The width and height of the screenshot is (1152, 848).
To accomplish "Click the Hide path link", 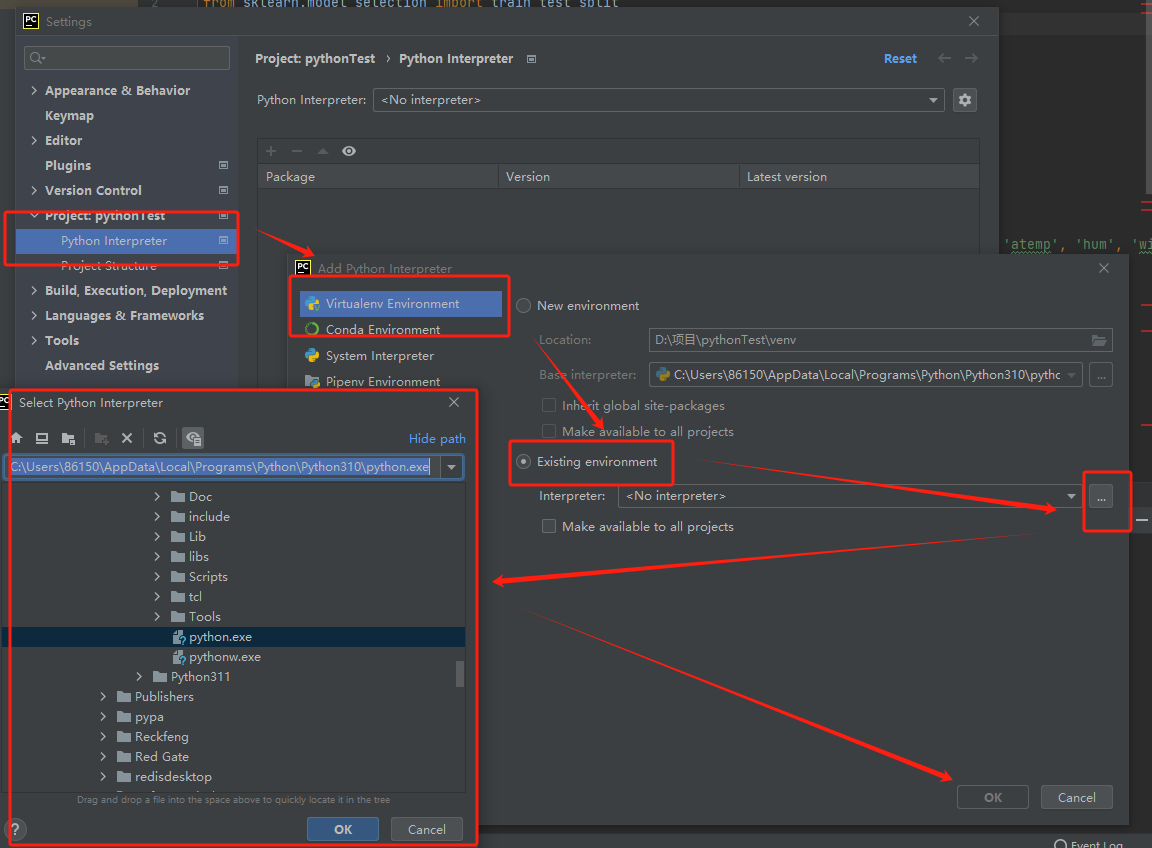I will (x=437, y=439).
